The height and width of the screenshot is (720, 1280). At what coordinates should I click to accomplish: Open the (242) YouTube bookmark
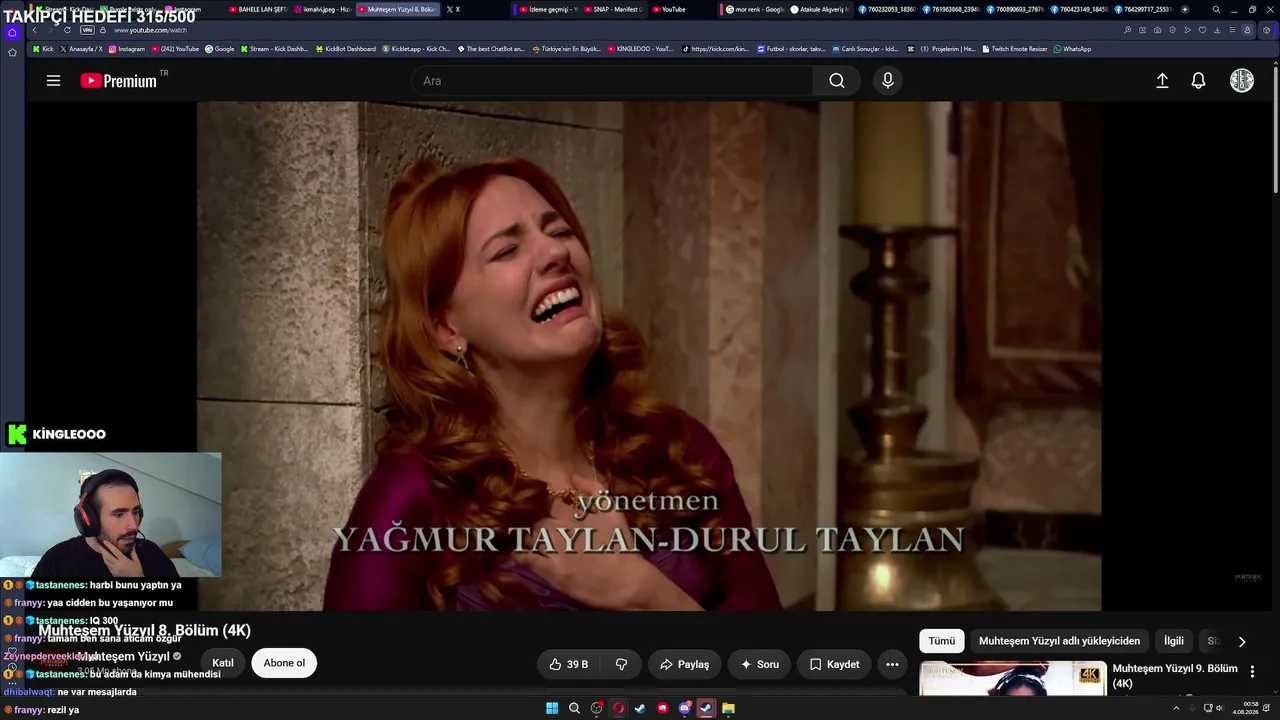pyautogui.click(x=175, y=49)
